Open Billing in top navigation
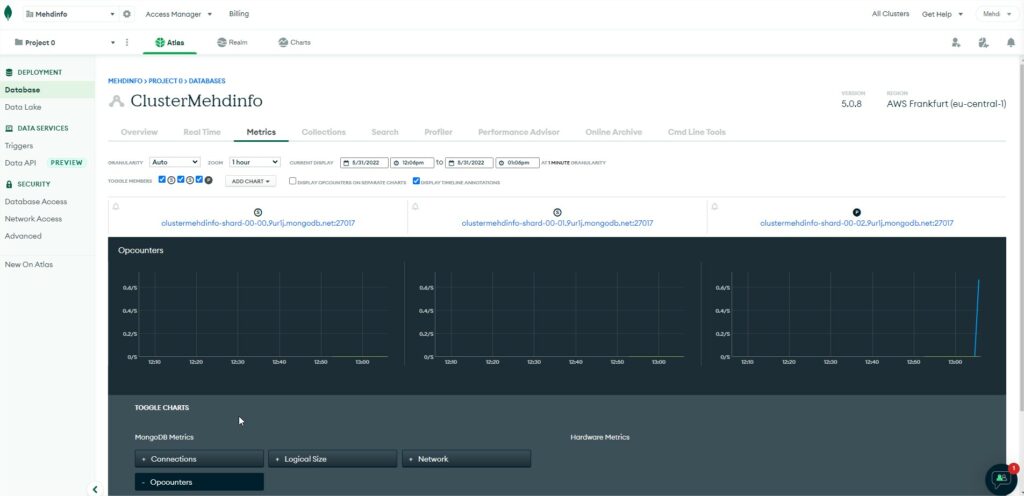This screenshot has height=496, width=1024. [239, 14]
